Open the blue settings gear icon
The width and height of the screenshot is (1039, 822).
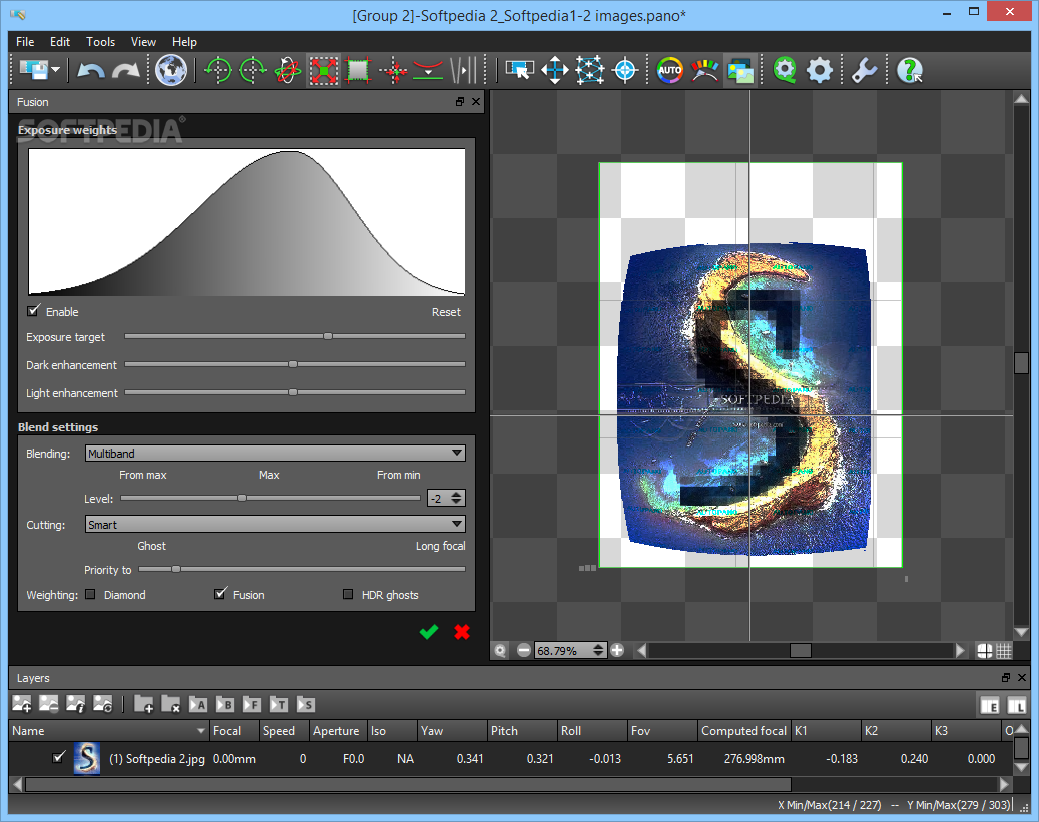click(x=820, y=70)
